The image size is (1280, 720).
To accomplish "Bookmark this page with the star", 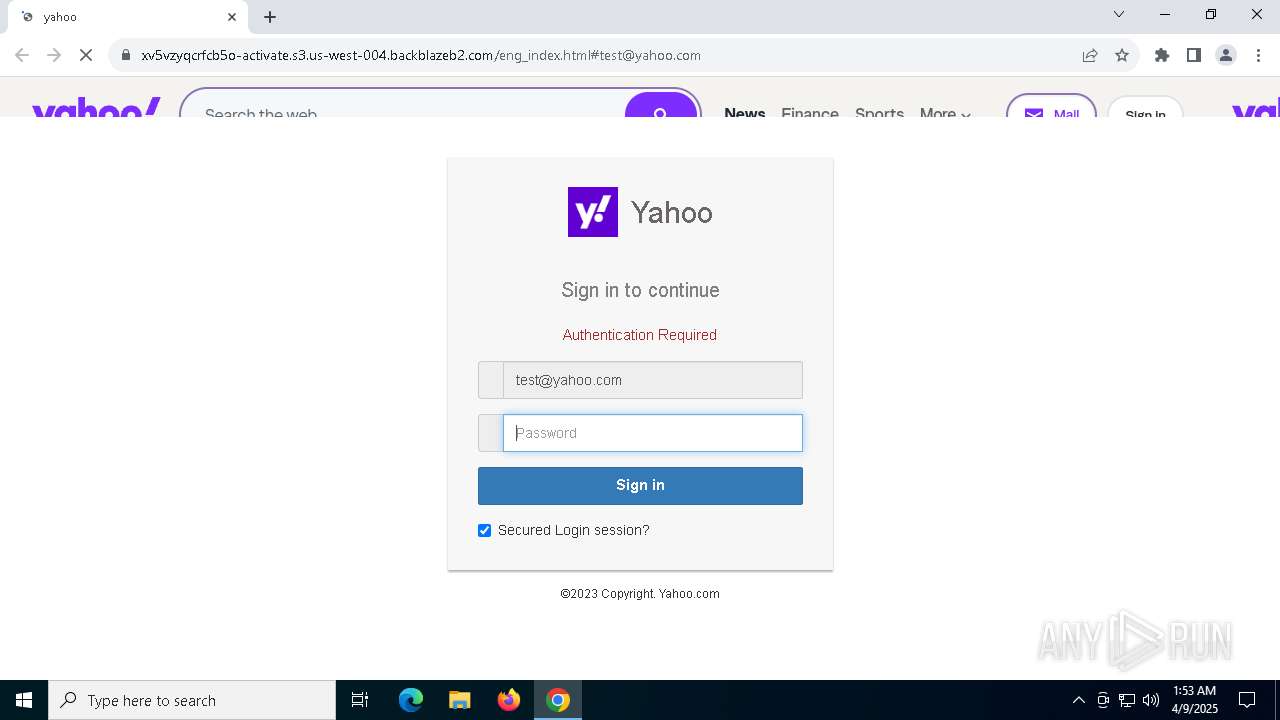I will click(1122, 55).
